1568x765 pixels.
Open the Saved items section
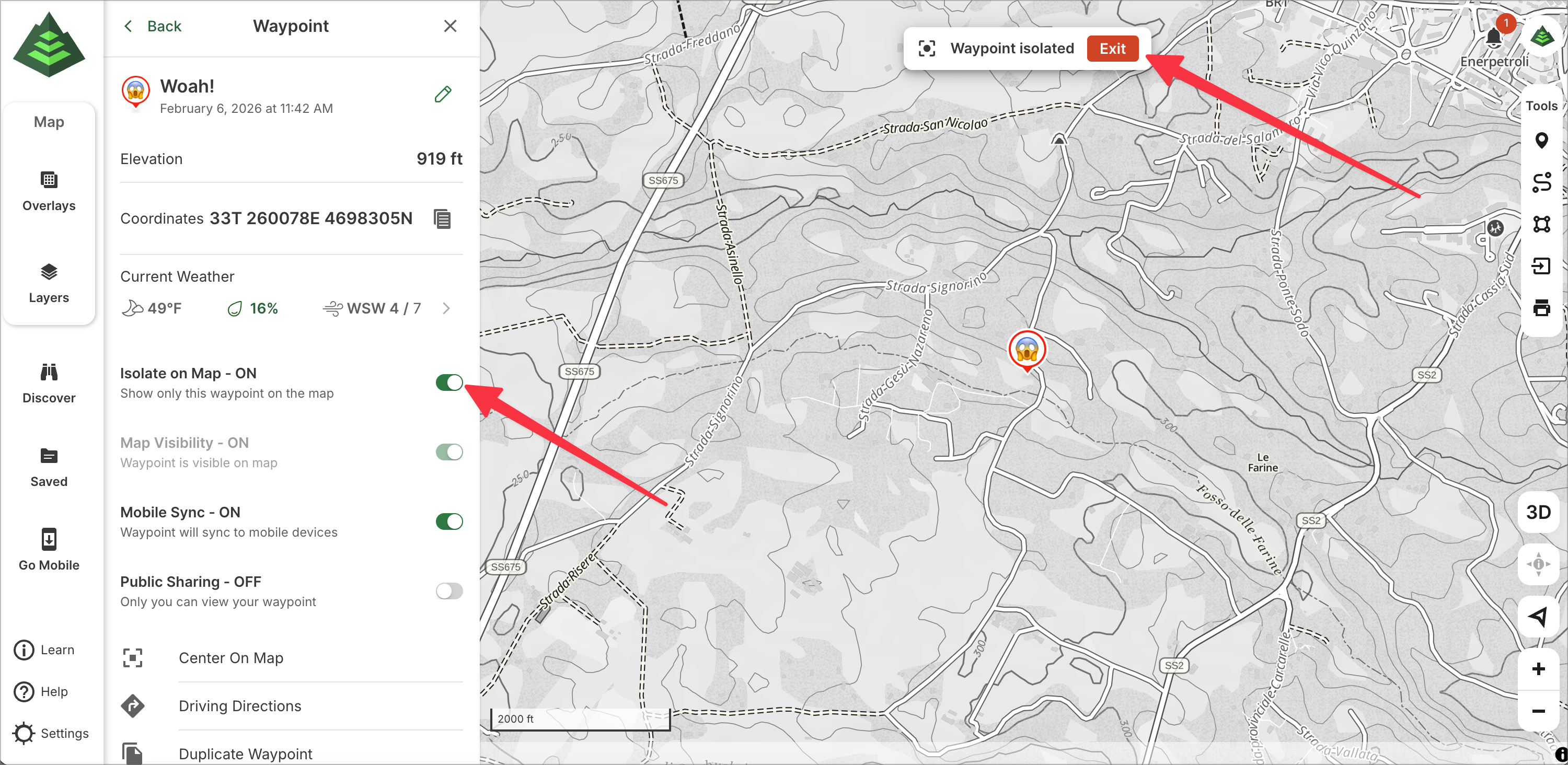[x=49, y=467]
